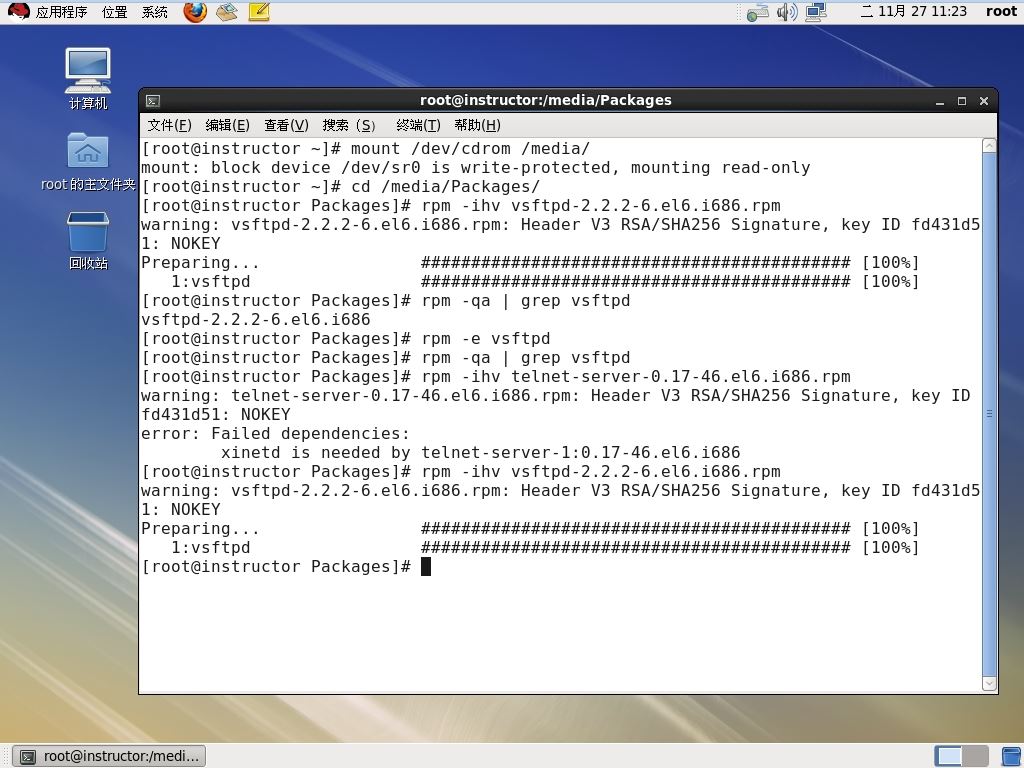
Task: Open the mail client panel icon
Action: click(x=227, y=12)
